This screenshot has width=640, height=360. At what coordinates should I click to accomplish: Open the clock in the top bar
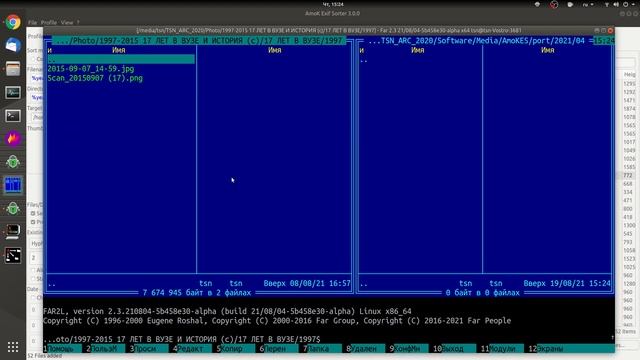coord(333,4)
